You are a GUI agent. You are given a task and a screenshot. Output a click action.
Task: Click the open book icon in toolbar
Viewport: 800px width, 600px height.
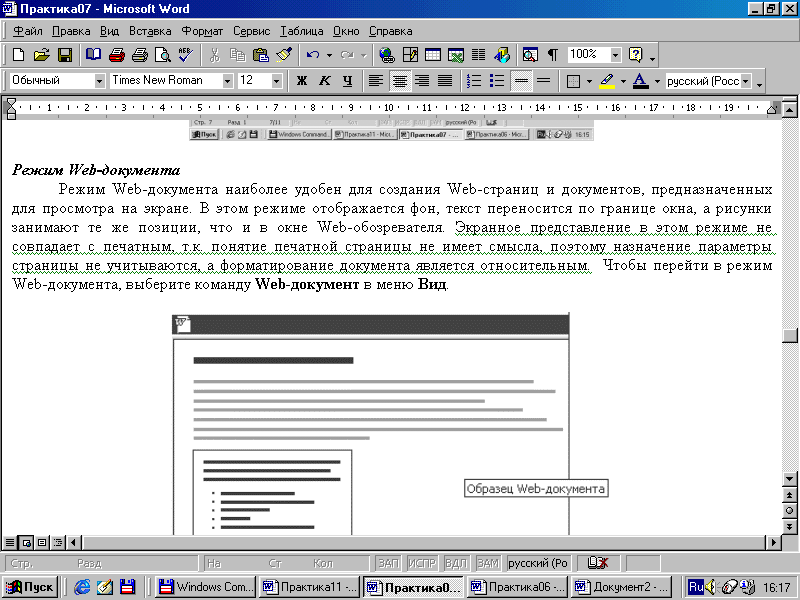(93, 55)
